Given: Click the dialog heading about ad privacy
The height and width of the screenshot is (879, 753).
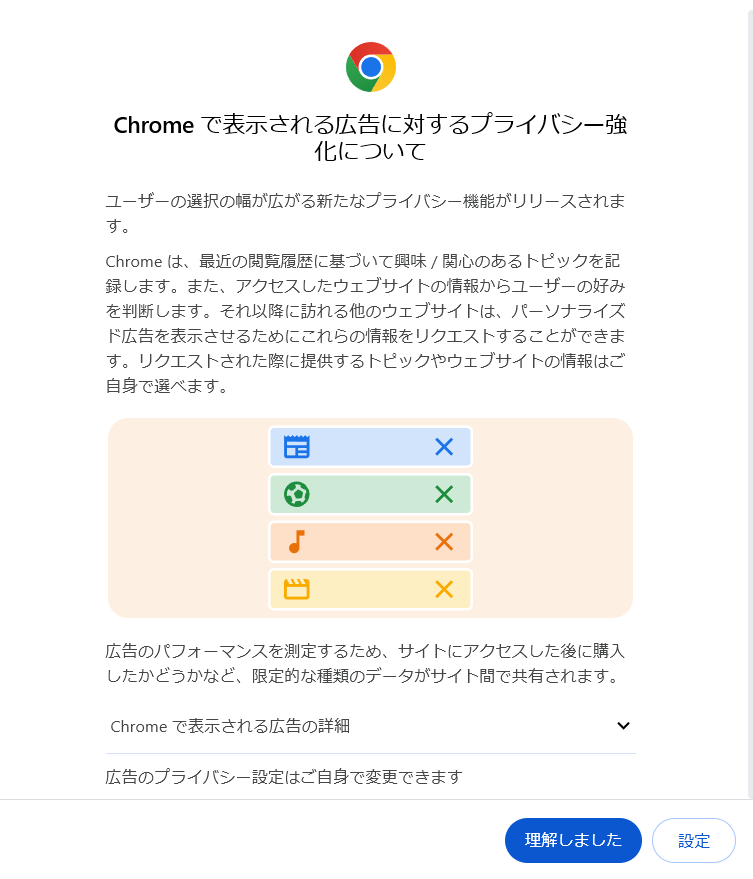Looking at the screenshot, I should [371, 138].
